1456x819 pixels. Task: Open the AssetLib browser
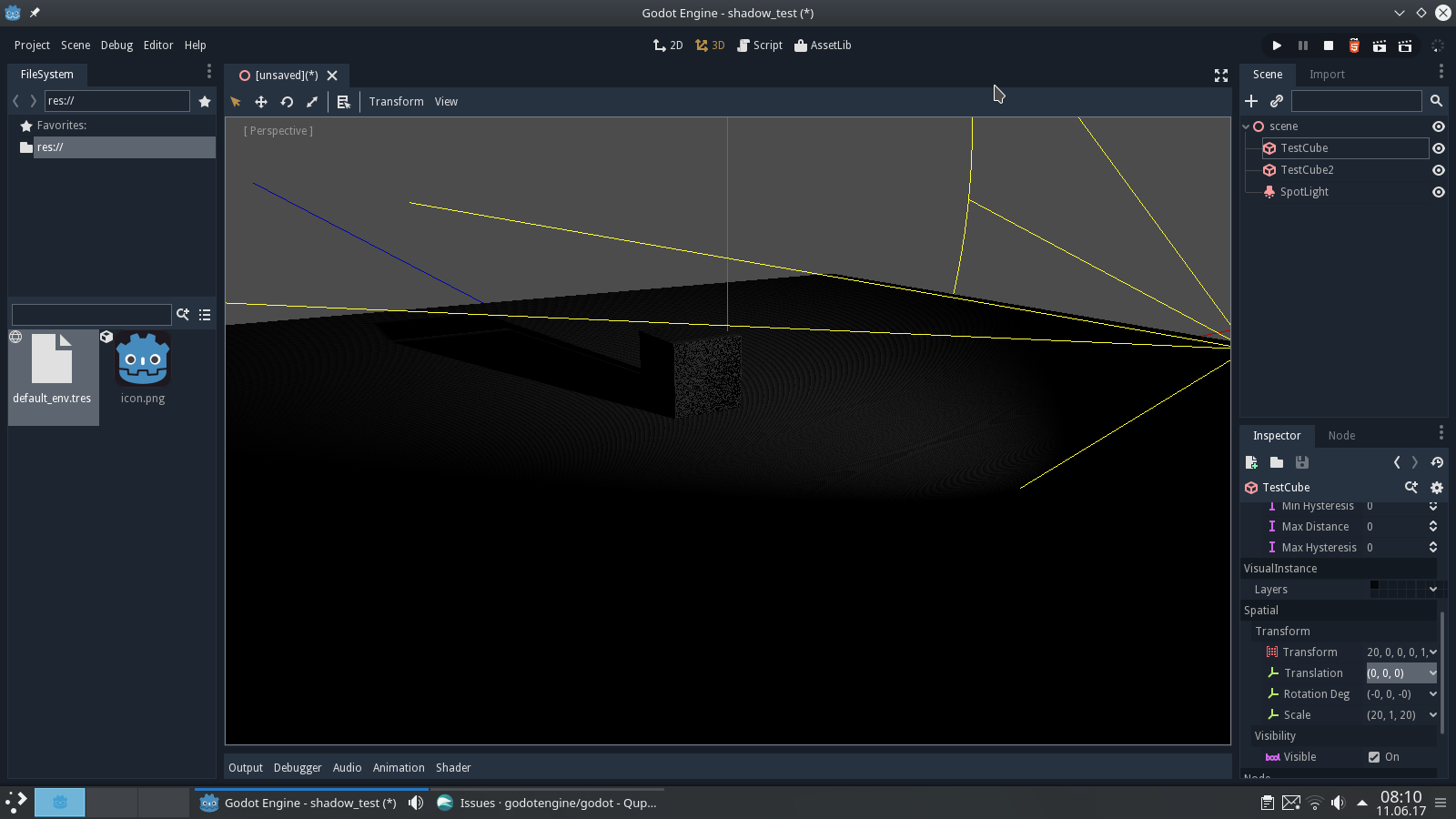[x=822, y=45]
